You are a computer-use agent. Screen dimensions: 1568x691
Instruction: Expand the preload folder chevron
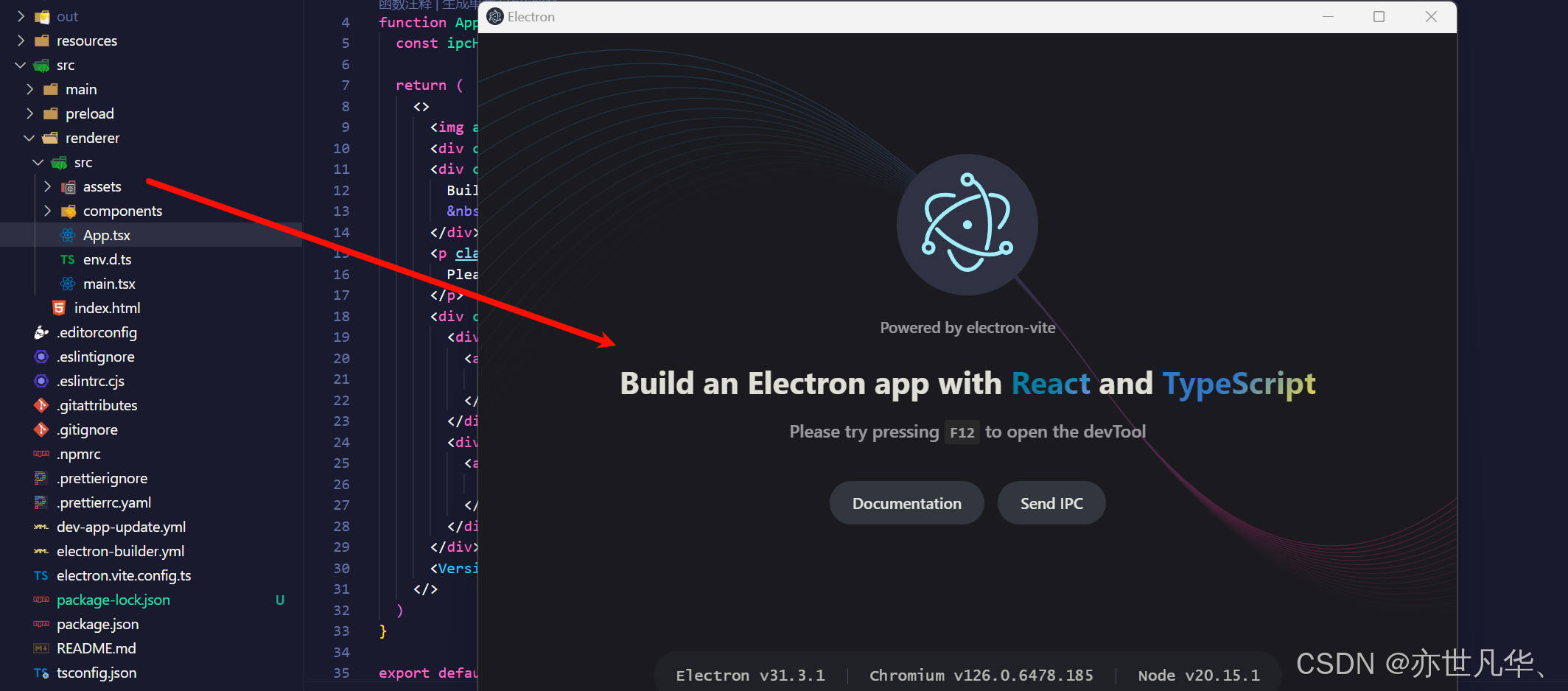coord(29,113)
